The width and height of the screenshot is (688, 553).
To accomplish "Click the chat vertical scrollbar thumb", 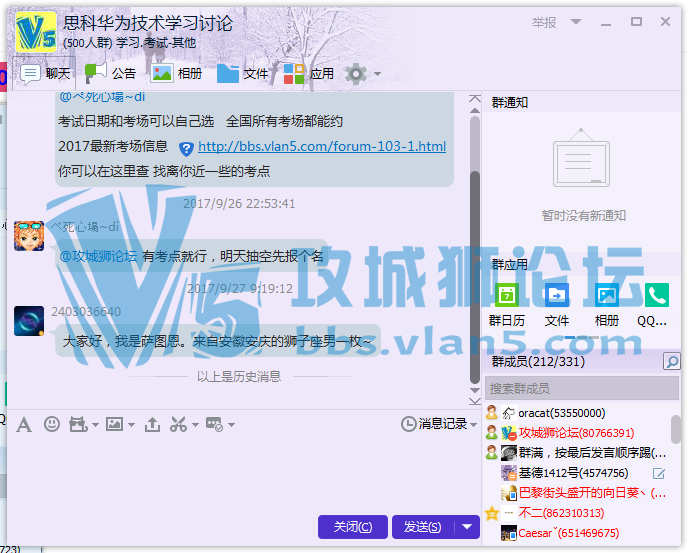I will tap(475, 276).
